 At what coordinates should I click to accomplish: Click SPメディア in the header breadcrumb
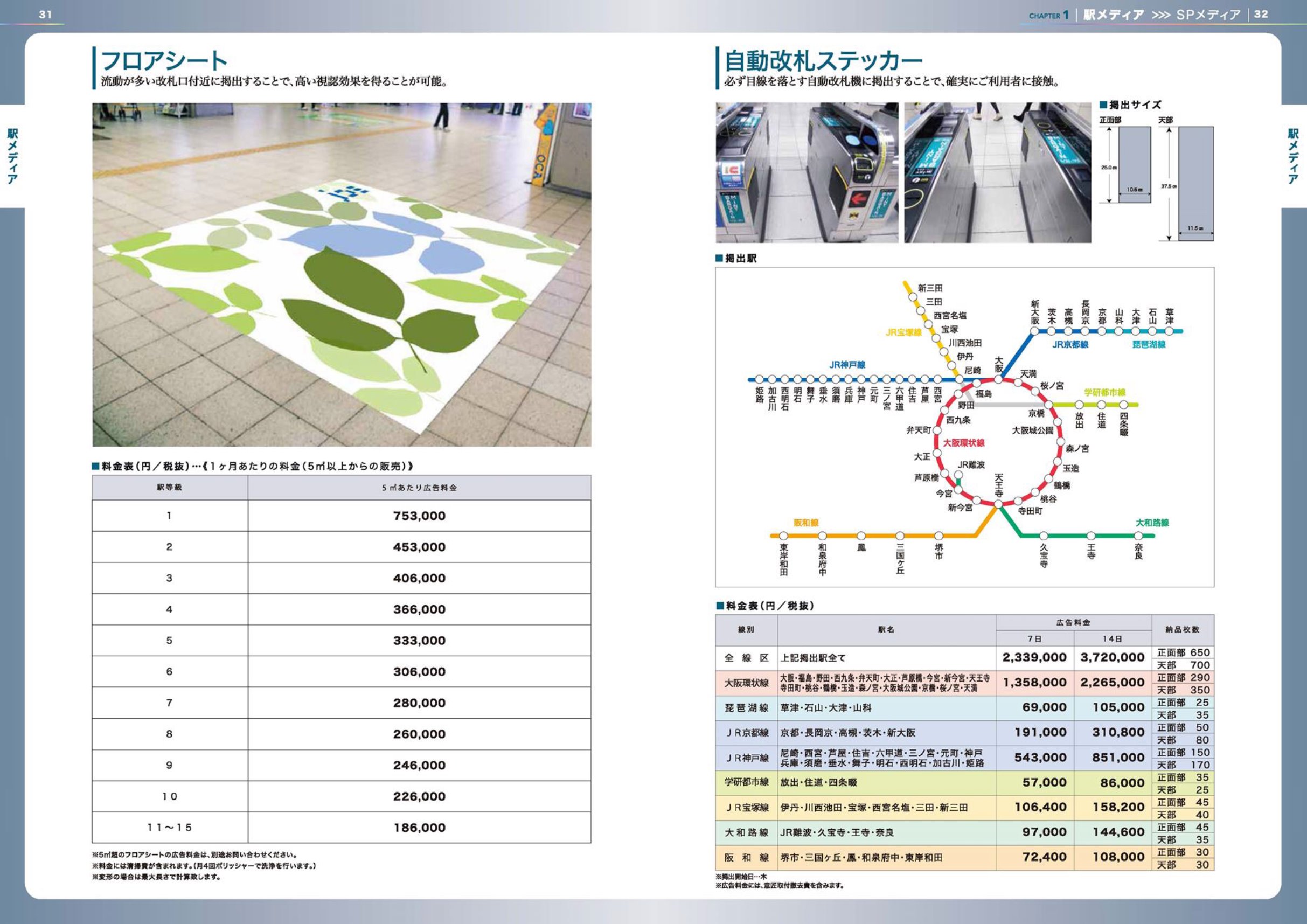coord(1208,16)
